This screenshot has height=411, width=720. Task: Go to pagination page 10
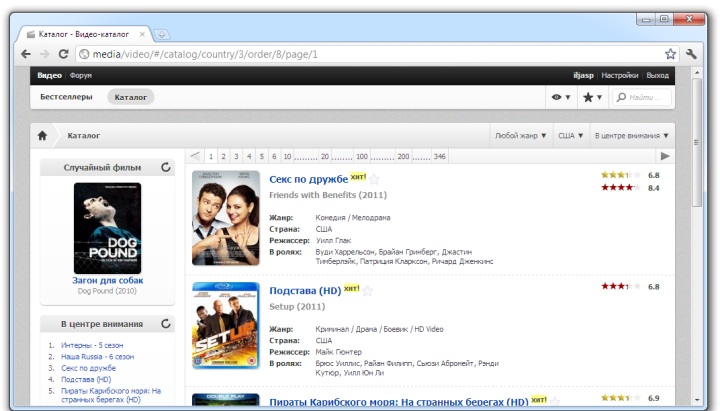pyautogui.click(x=287, y=156)
